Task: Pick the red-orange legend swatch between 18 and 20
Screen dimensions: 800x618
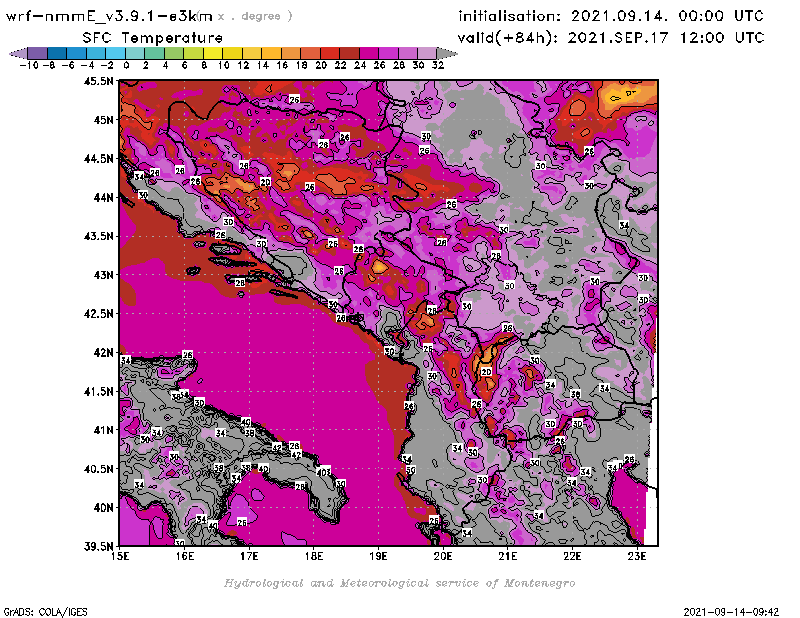Action: pos(311,53)
